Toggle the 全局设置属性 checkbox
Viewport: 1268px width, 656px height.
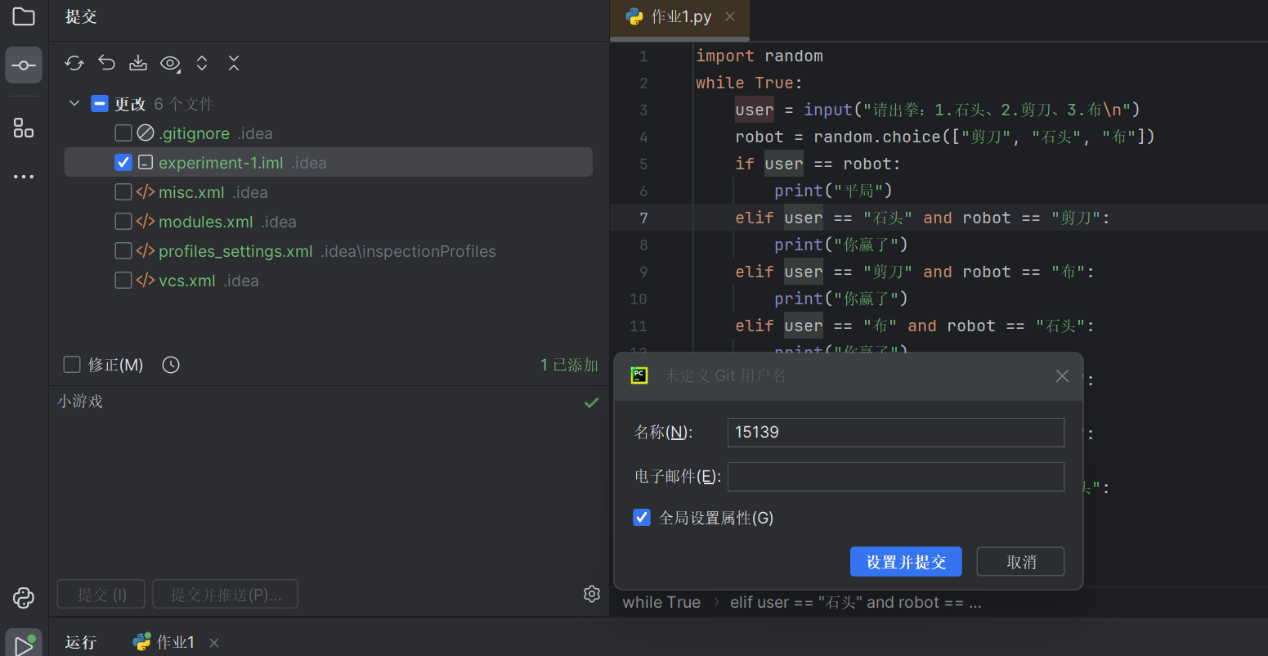[x=642, y=517]
